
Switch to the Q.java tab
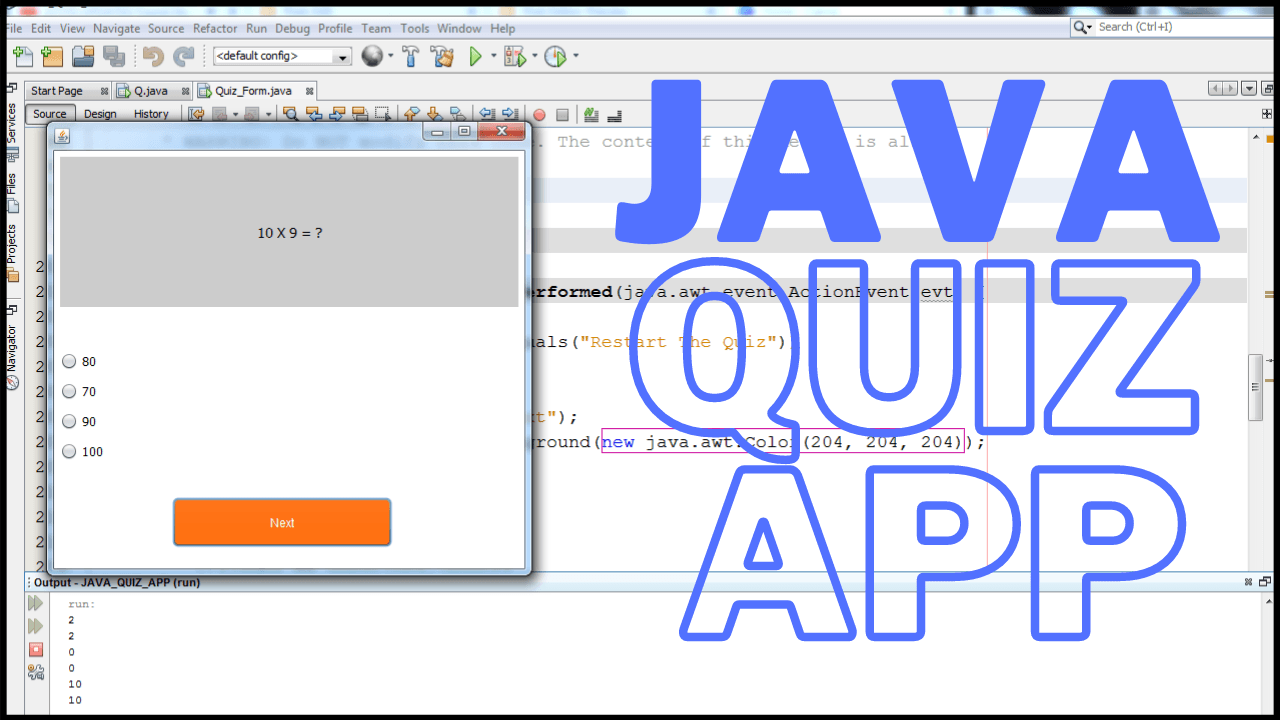[x=150, y=90]
